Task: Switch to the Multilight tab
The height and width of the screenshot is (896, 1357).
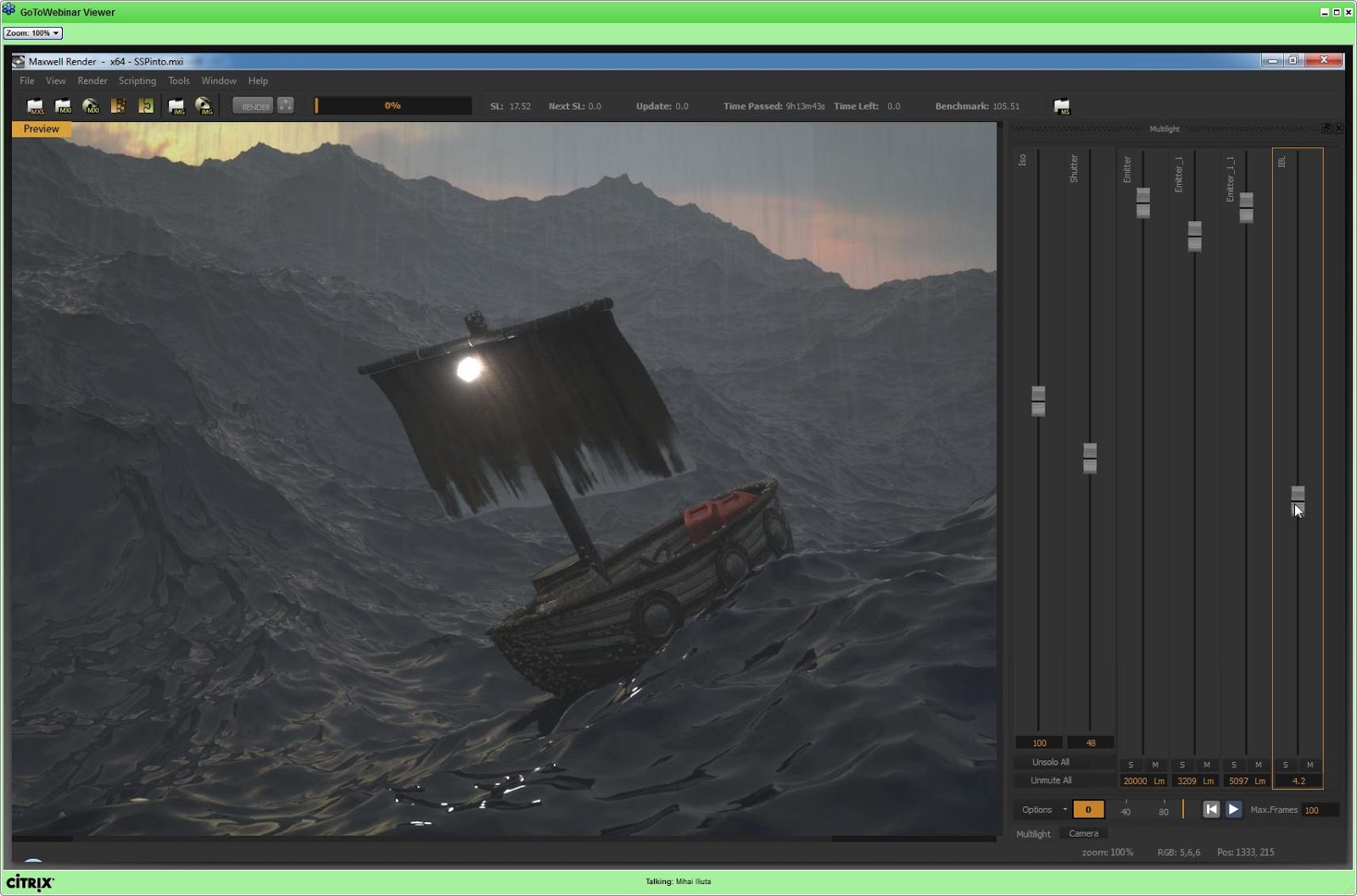Action: coord(1034,834)
